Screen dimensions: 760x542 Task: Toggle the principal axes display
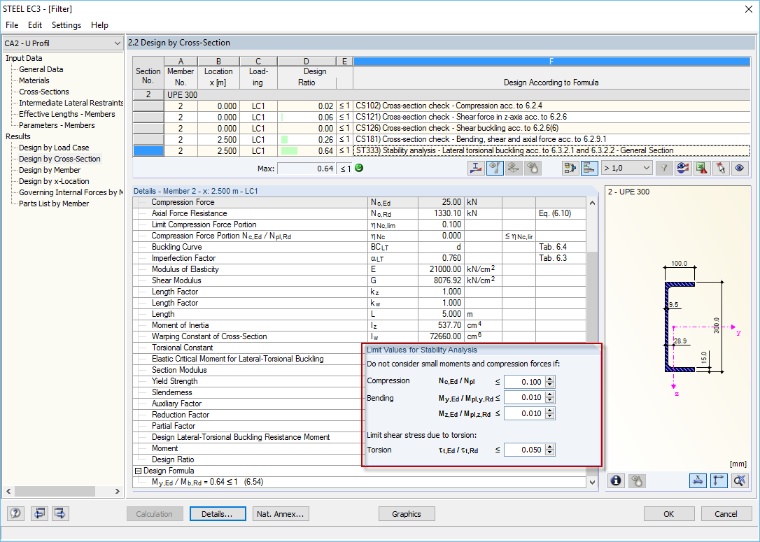[719, 480]
